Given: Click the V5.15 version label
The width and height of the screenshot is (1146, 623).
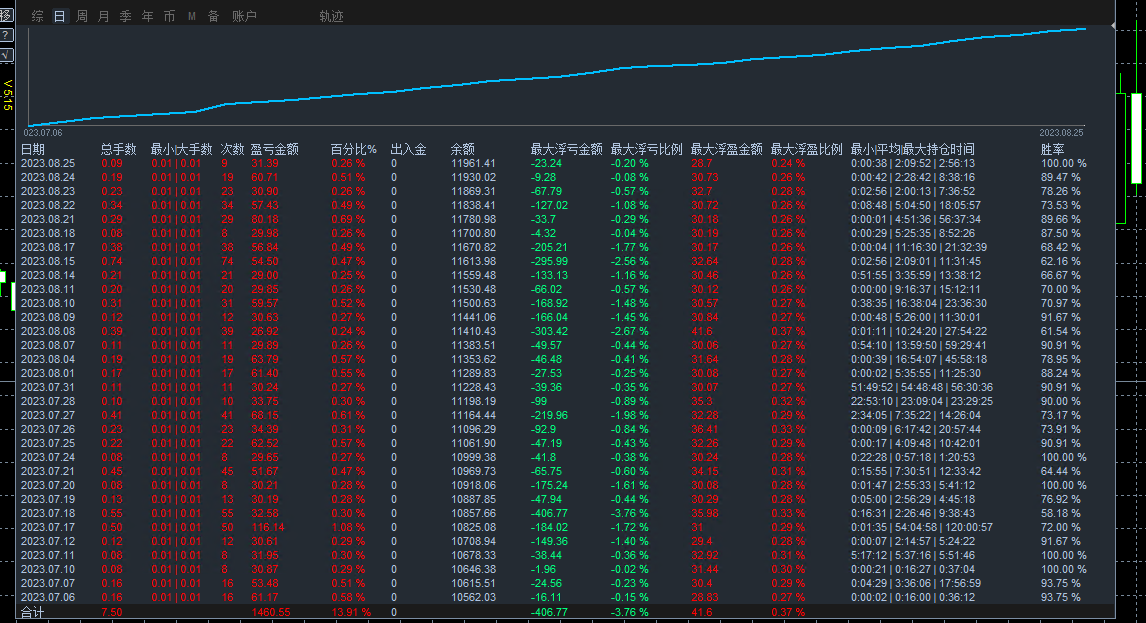Looking at the screenshot, I should pyautogui.click(x=7, y=95).
